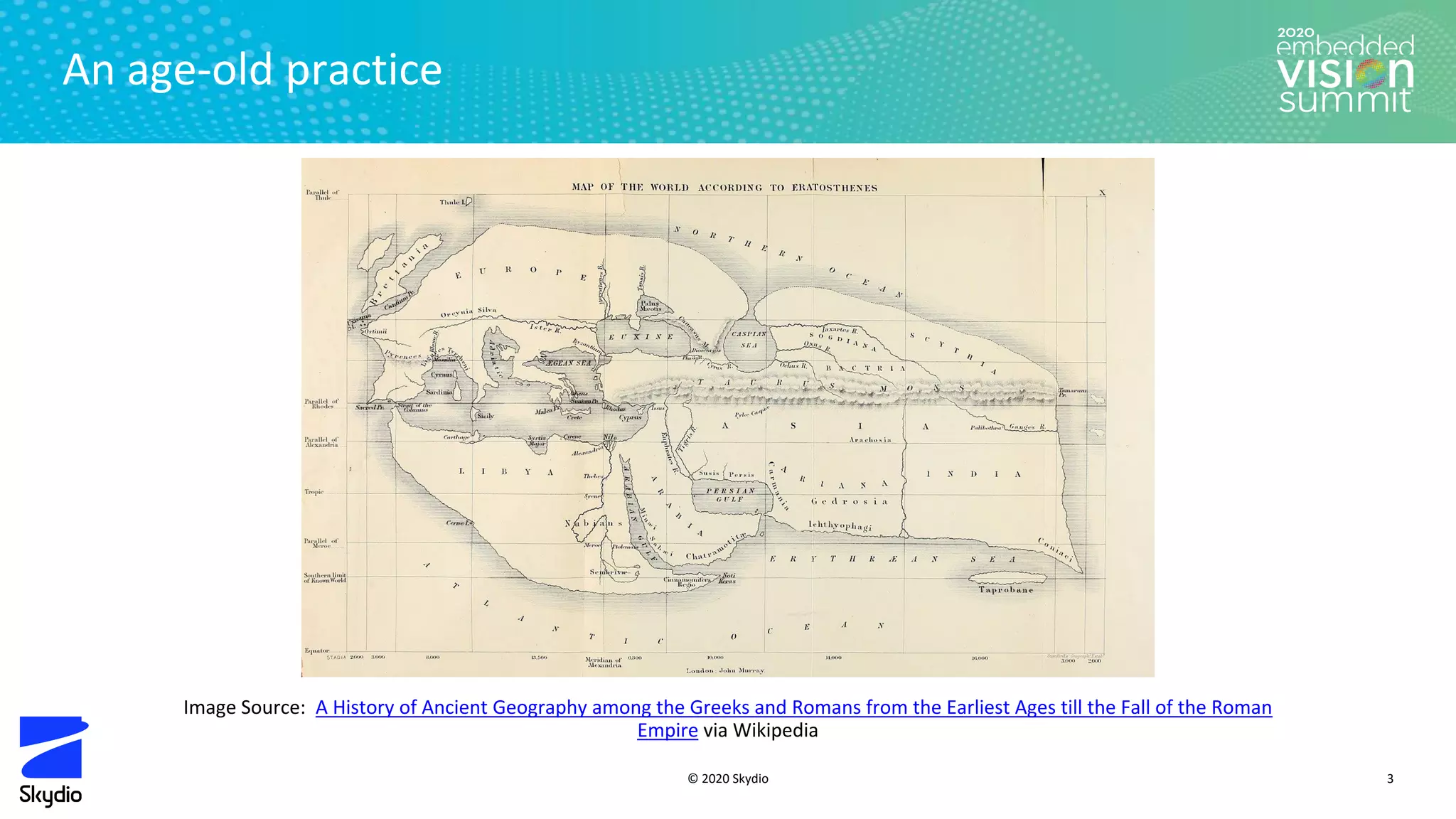This screenshot has height=819, width=1456.
Task: Click the 'Image Source:' label
Action: tap(244, 707)
